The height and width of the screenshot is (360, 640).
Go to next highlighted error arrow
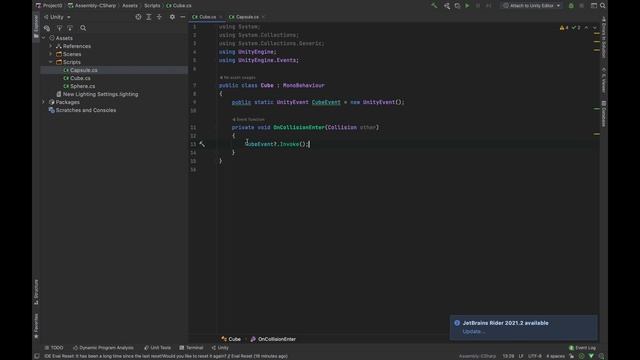coord(595,28)
